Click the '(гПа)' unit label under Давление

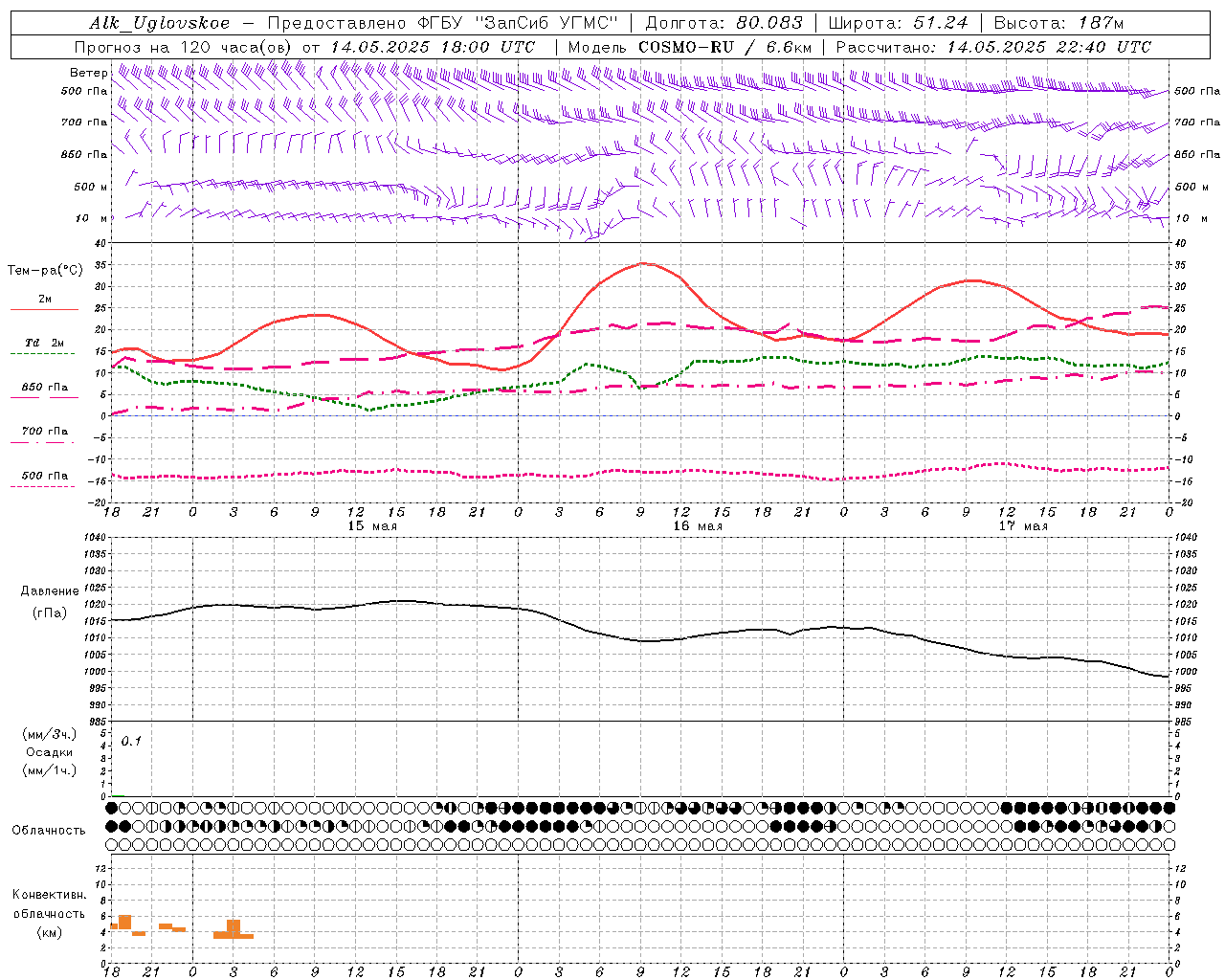tap(50, 612)
